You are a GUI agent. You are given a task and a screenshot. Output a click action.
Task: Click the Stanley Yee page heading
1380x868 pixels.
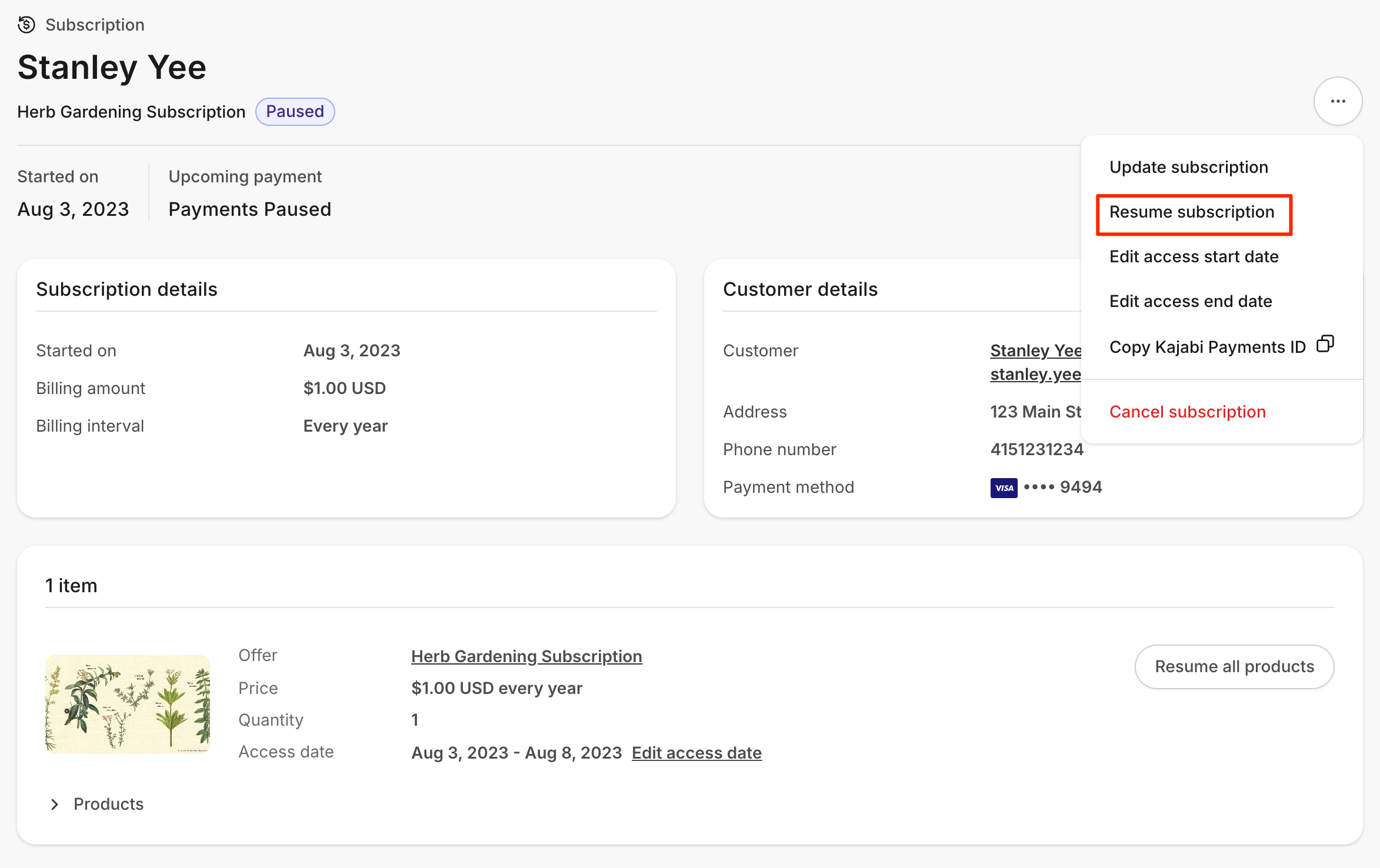tap(112, 67)
